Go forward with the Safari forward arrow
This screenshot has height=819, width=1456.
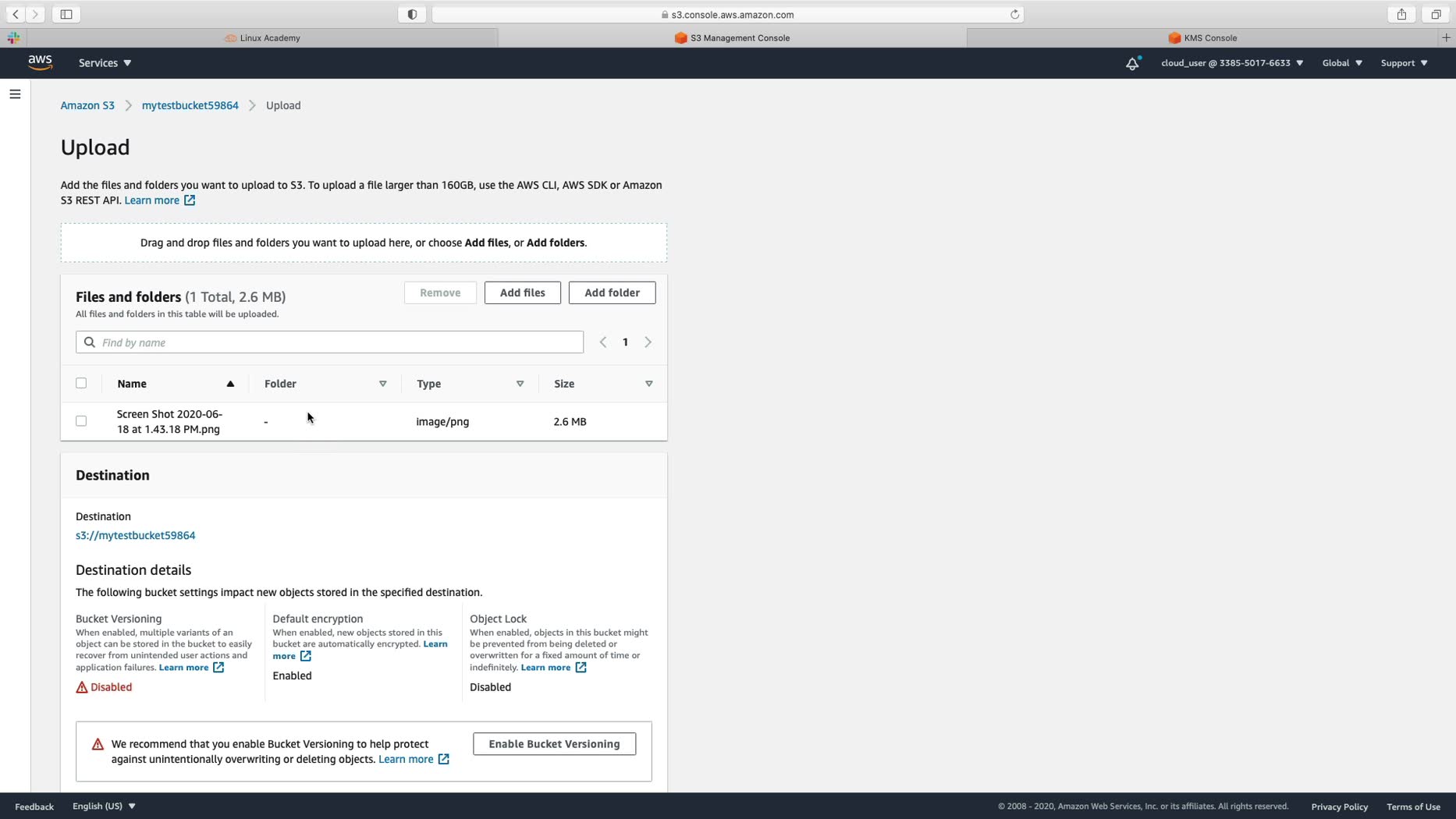(35, 14)
